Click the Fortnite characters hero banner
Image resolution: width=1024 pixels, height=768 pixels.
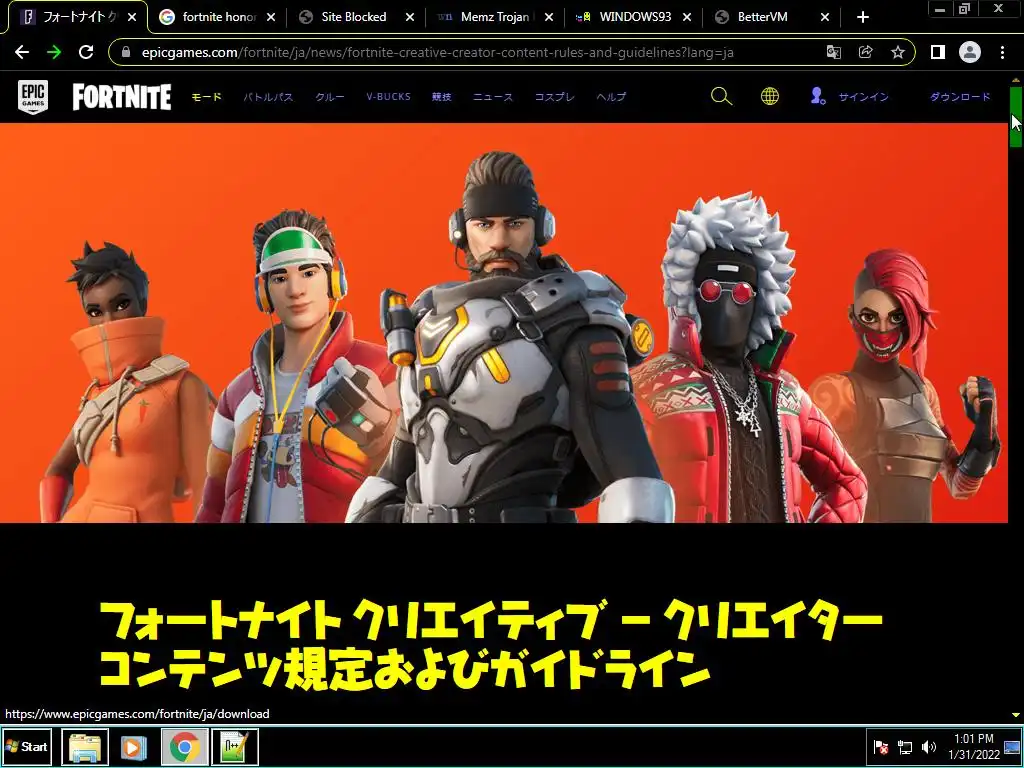point(504,323)
